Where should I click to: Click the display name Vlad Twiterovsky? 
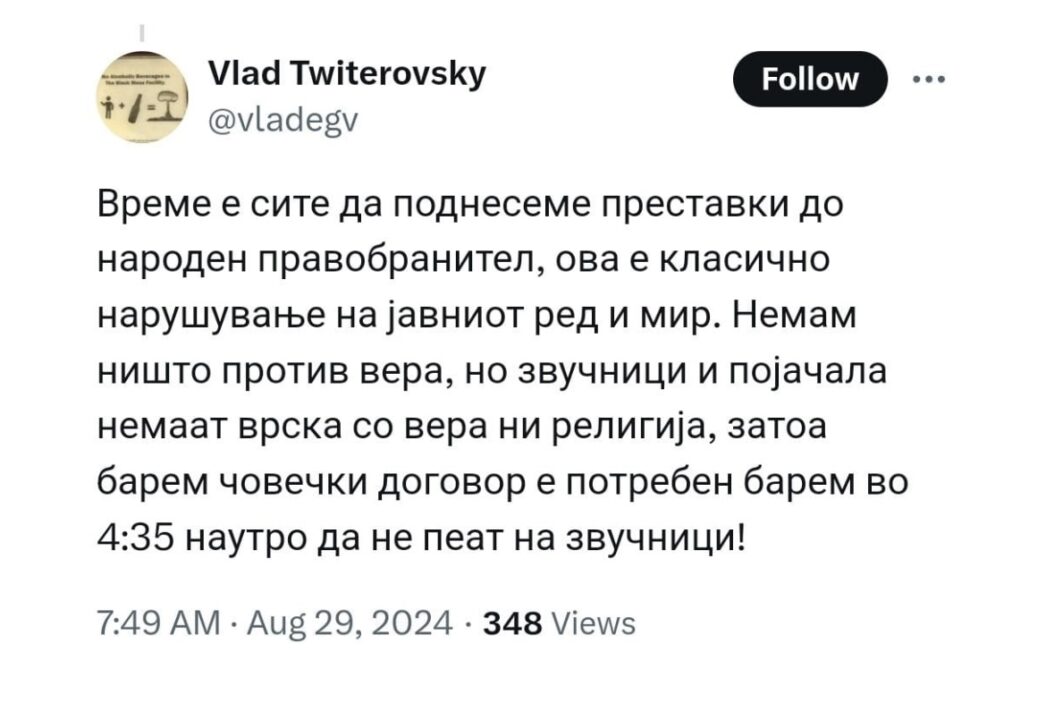(346, 73)
